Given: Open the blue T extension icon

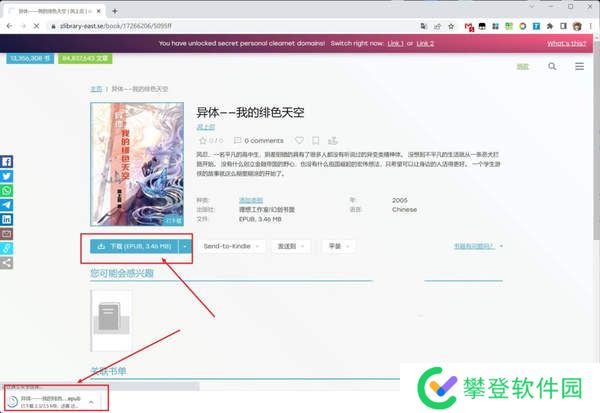Looking at the screenshot, I should point(536,26).
